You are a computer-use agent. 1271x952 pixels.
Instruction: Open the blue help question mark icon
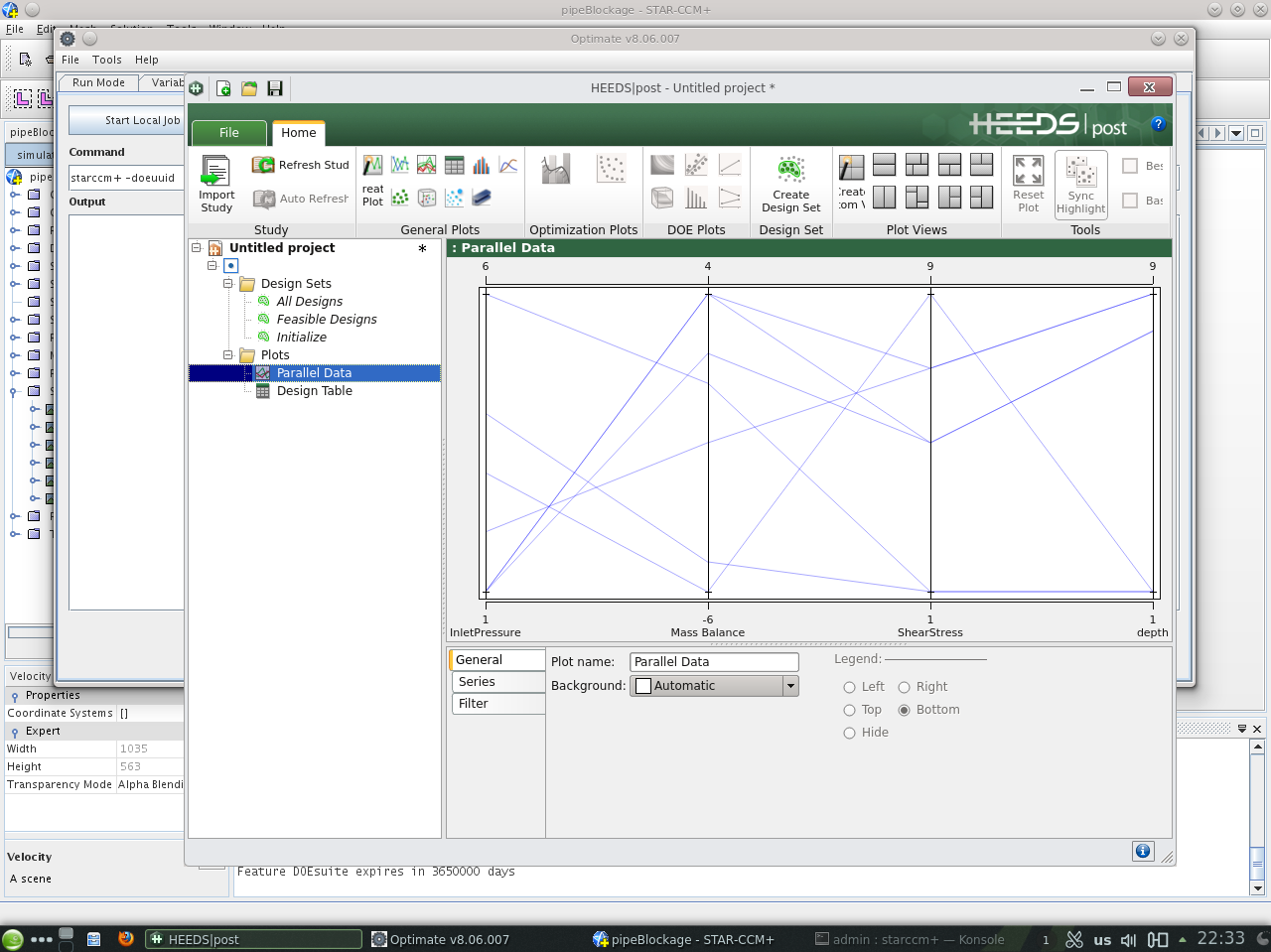1158,124
